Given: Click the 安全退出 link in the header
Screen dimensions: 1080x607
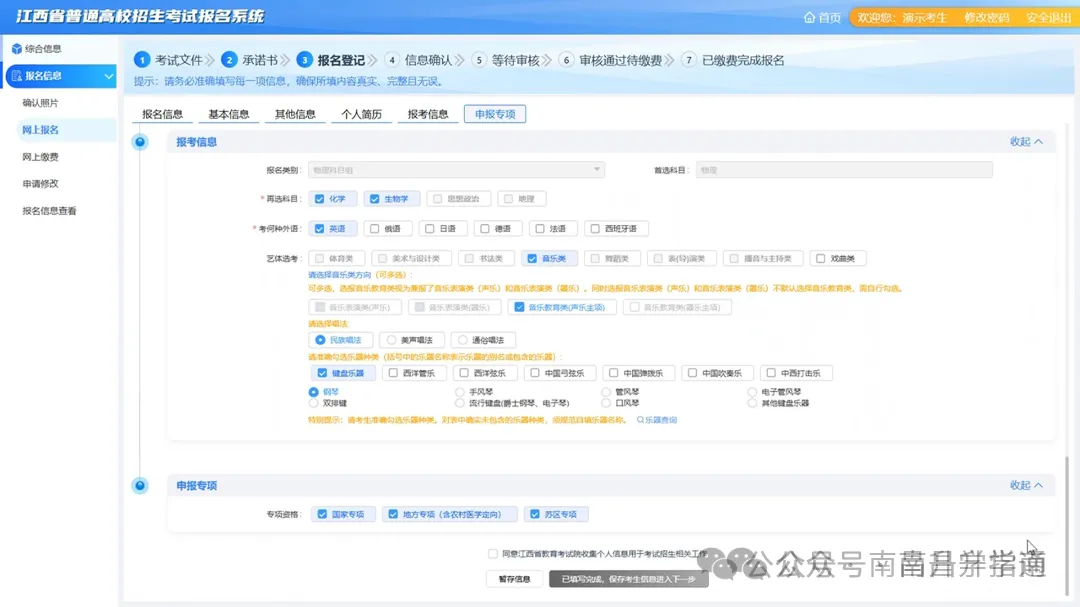Looking at the screenshot, I should pos(1048,17).
